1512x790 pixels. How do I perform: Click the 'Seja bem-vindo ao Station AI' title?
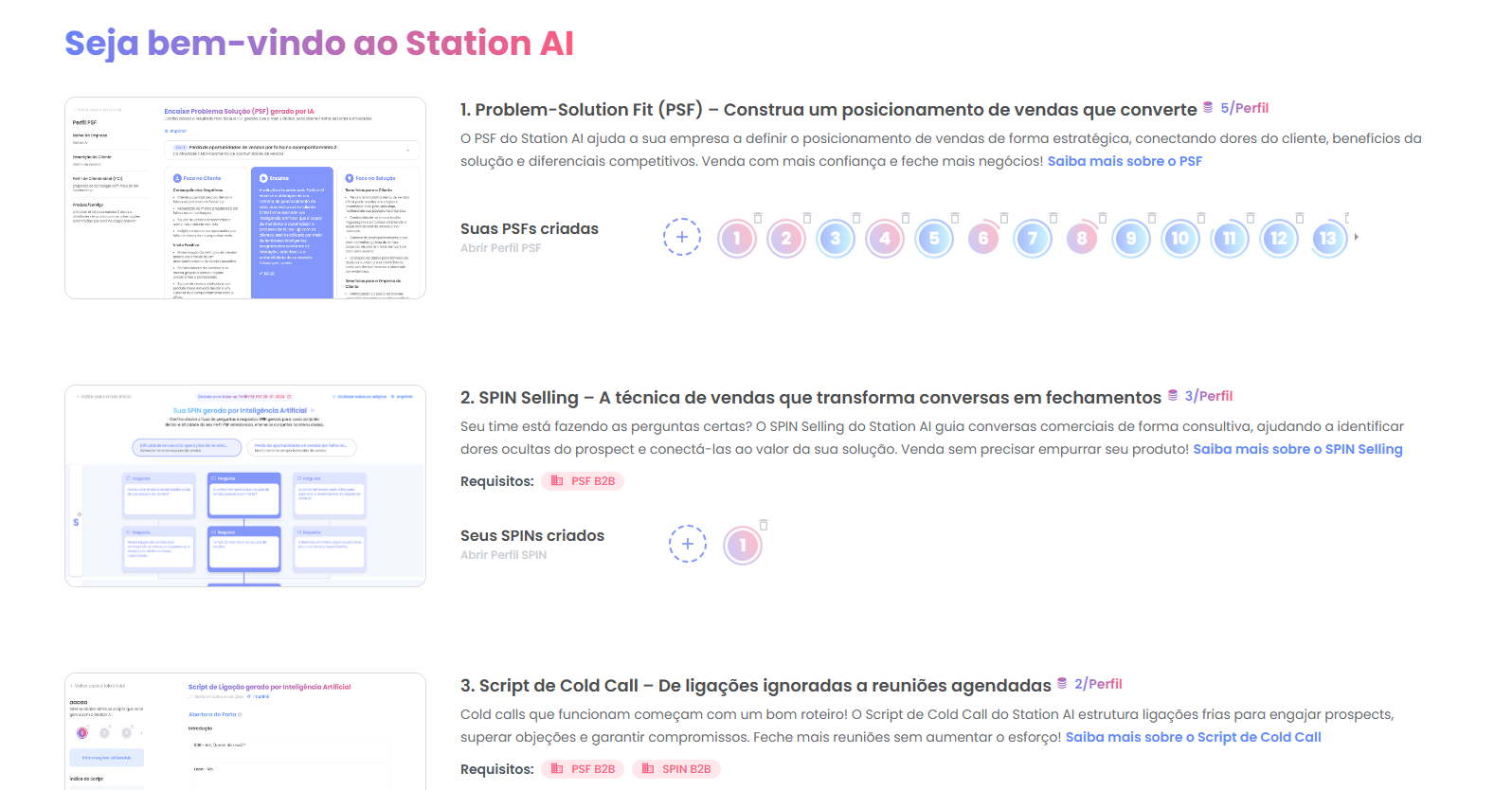319,43
